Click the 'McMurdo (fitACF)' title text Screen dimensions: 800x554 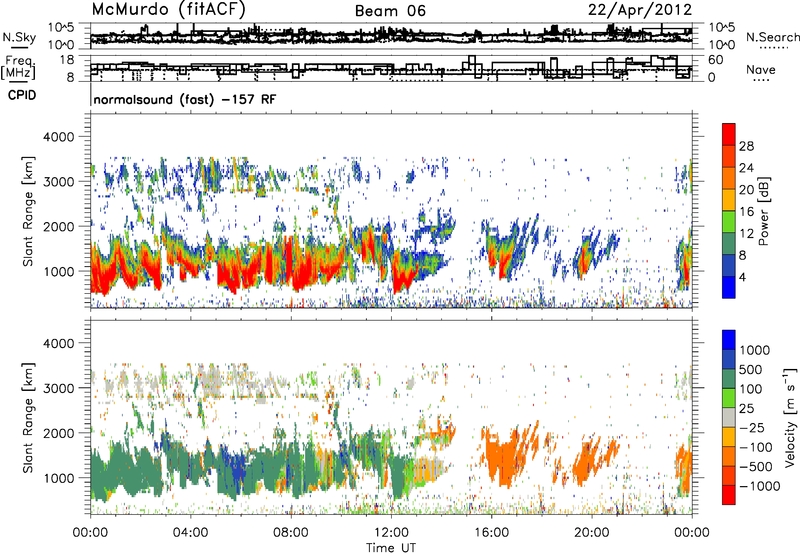click(x=169, y=10)
